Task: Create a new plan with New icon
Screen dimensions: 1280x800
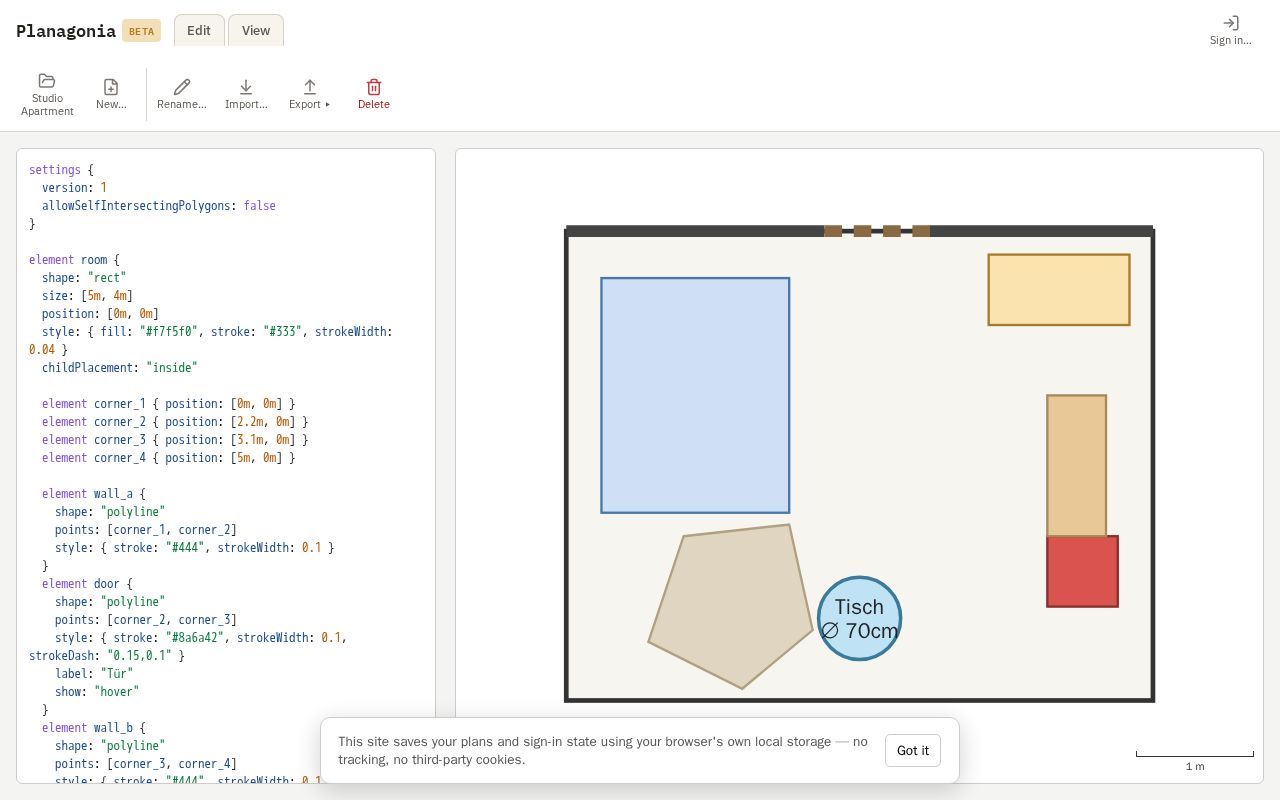Action: pyautogui.click(x=111, y=95)
